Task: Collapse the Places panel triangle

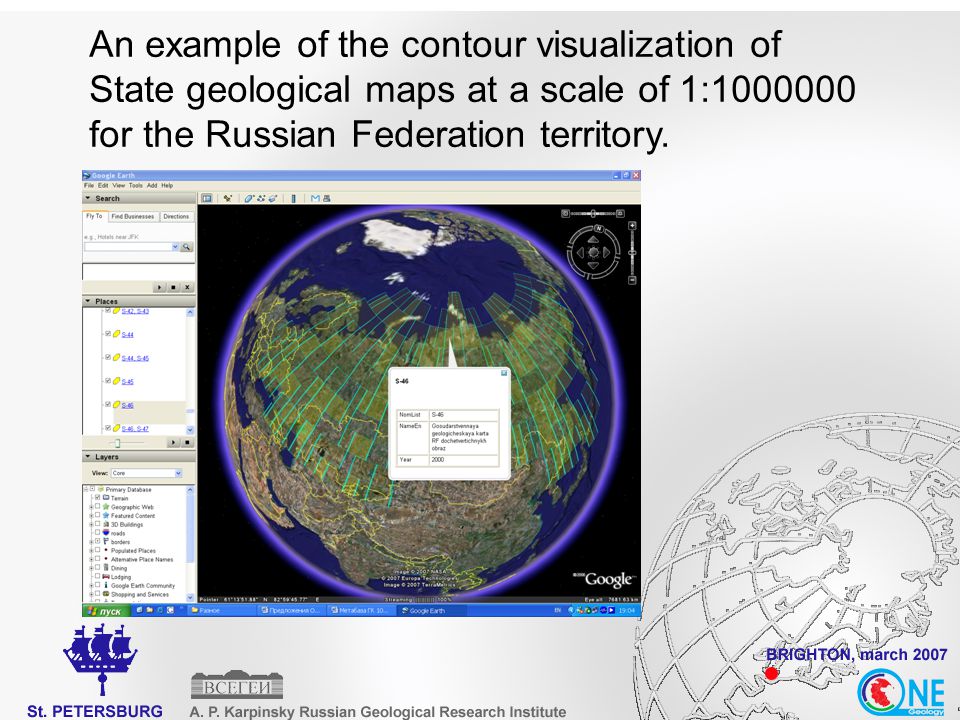Action: click(88, 301)
